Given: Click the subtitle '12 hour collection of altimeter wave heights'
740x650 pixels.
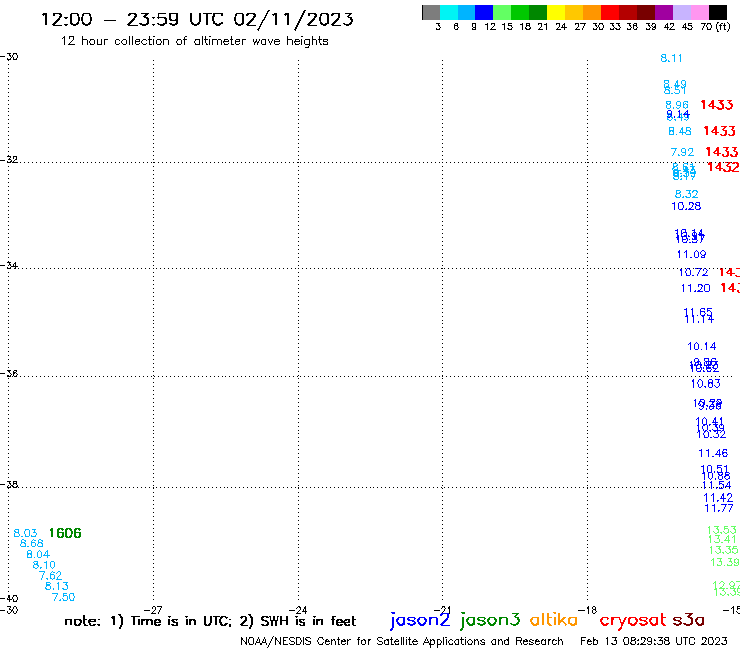Looking at the screenshot, I should point(194,41).
